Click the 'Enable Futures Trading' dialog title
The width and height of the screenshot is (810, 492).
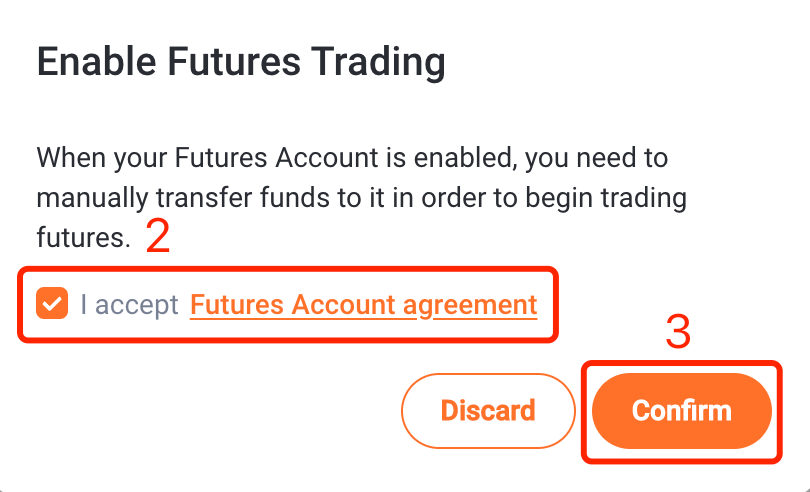point(241,62)
